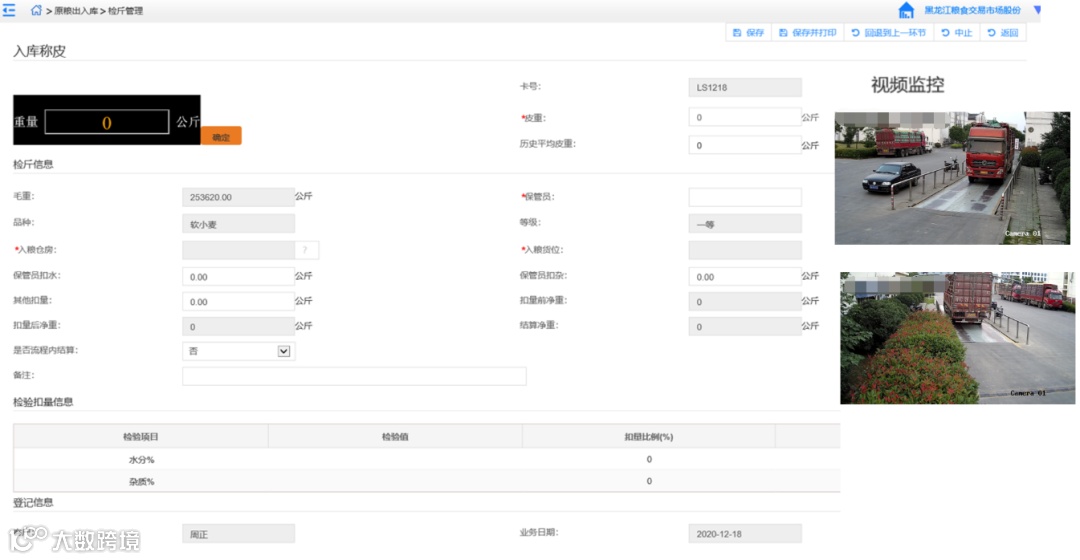The height and width of the screenshot is (560, 1080).
Task: Select the 杂质% table row
Action: pyautogui.click(x=426, y=481)
